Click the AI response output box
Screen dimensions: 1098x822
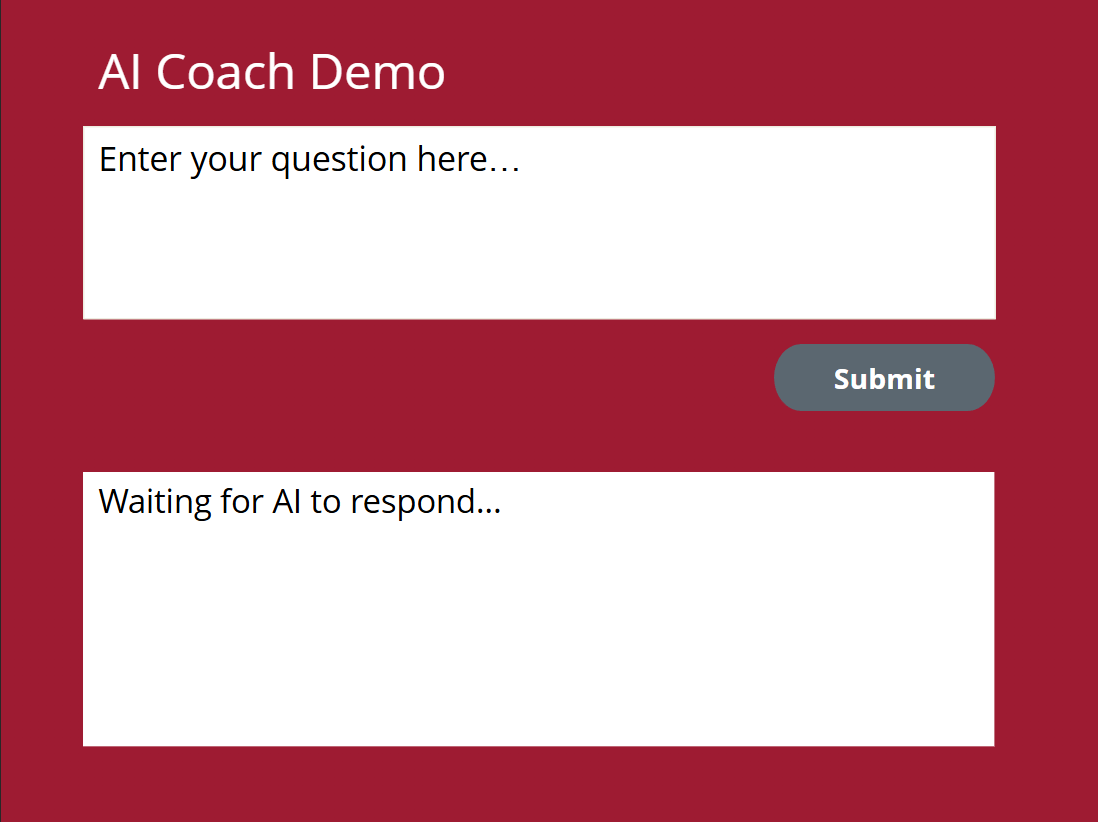(x=539, y=609)
